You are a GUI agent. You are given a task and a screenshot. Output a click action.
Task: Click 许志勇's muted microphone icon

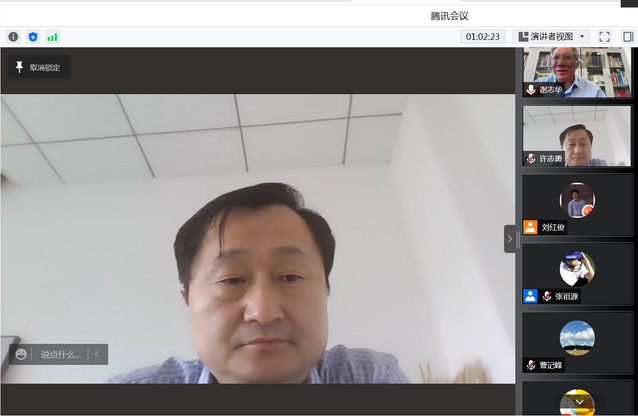click(531, 159)
